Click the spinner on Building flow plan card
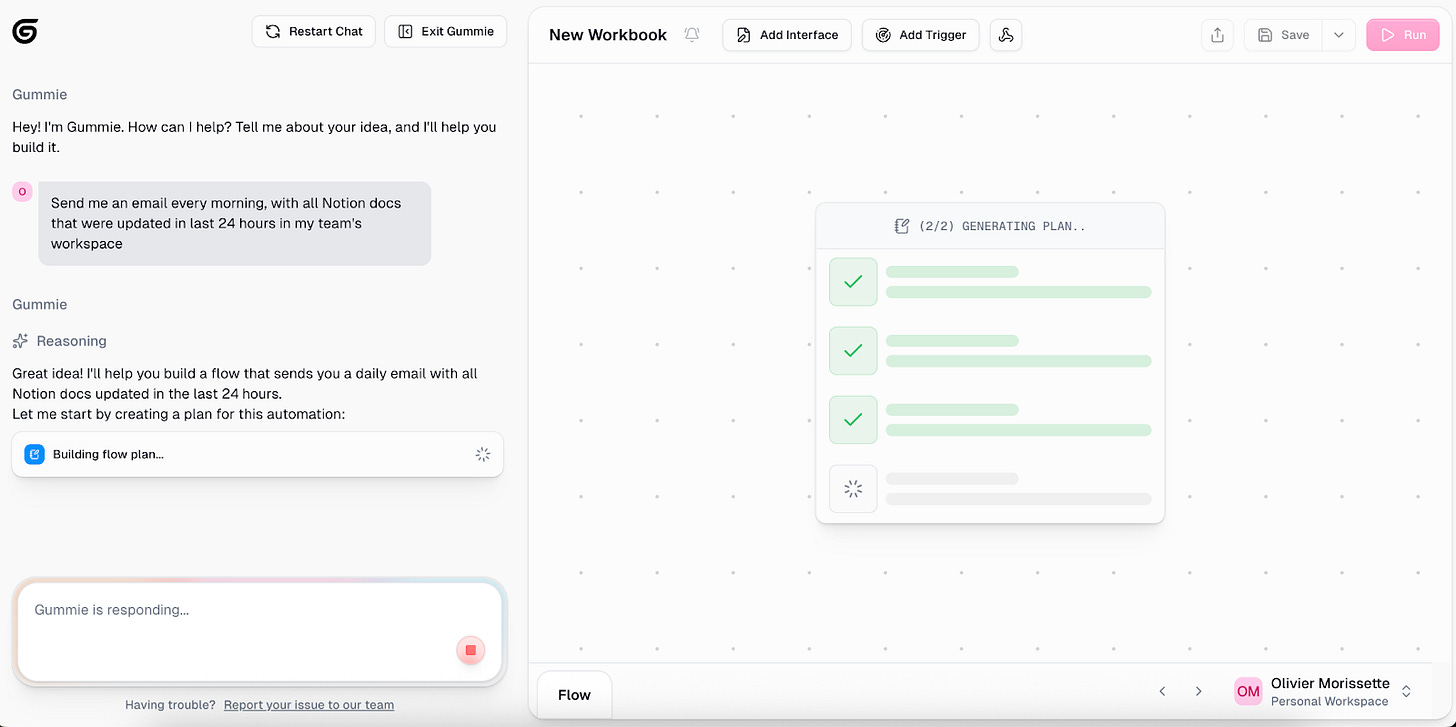This screenshot has height=727, width=1456. pyautogui.click(x=483, y=454)
